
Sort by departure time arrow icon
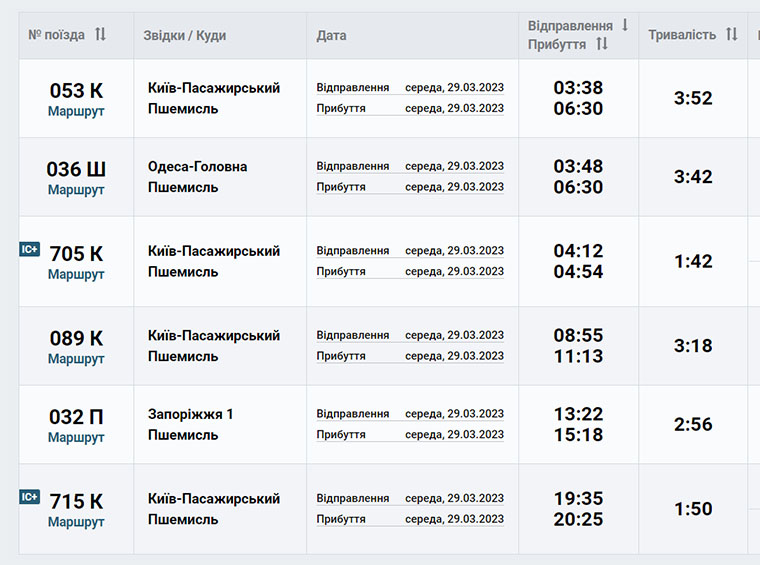pos(625,25)
